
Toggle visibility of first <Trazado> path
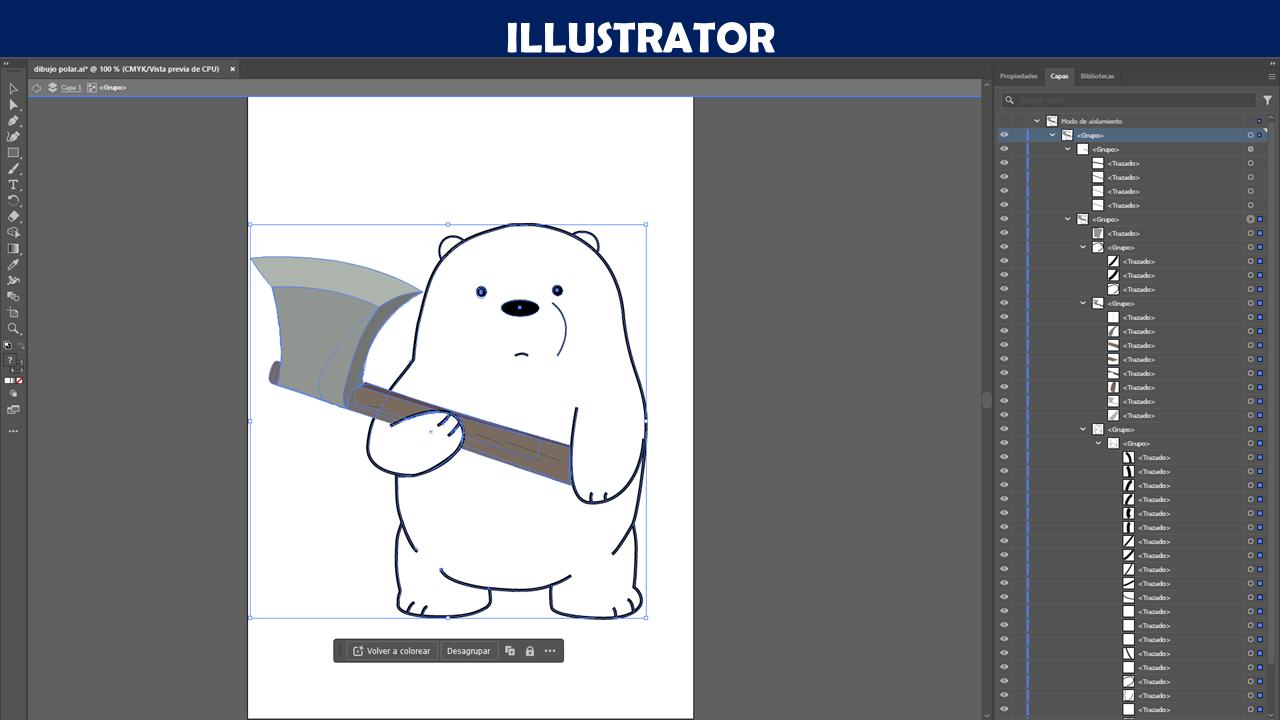1004,163
